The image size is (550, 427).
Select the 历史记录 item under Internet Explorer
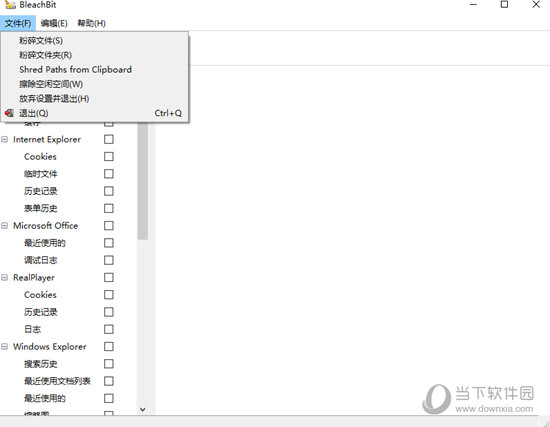pyautogui.click(x=41, y=191)
